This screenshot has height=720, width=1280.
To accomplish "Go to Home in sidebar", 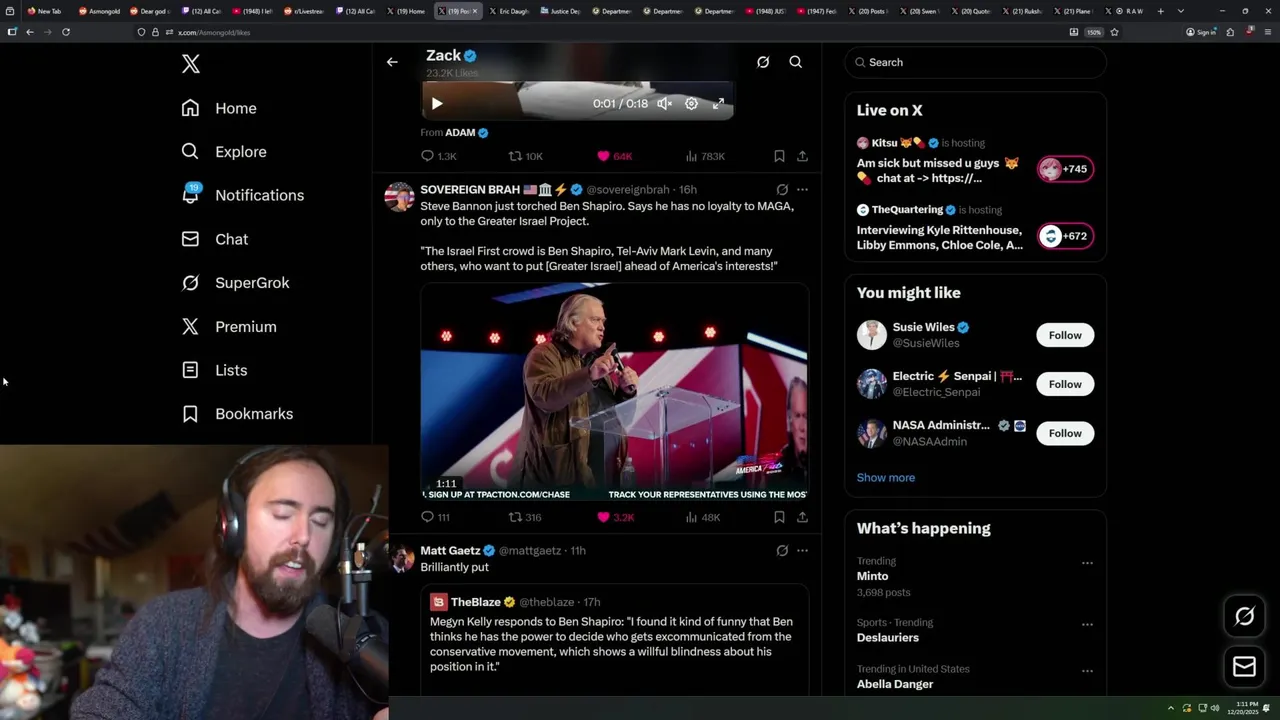I will (x=219, y=108).
